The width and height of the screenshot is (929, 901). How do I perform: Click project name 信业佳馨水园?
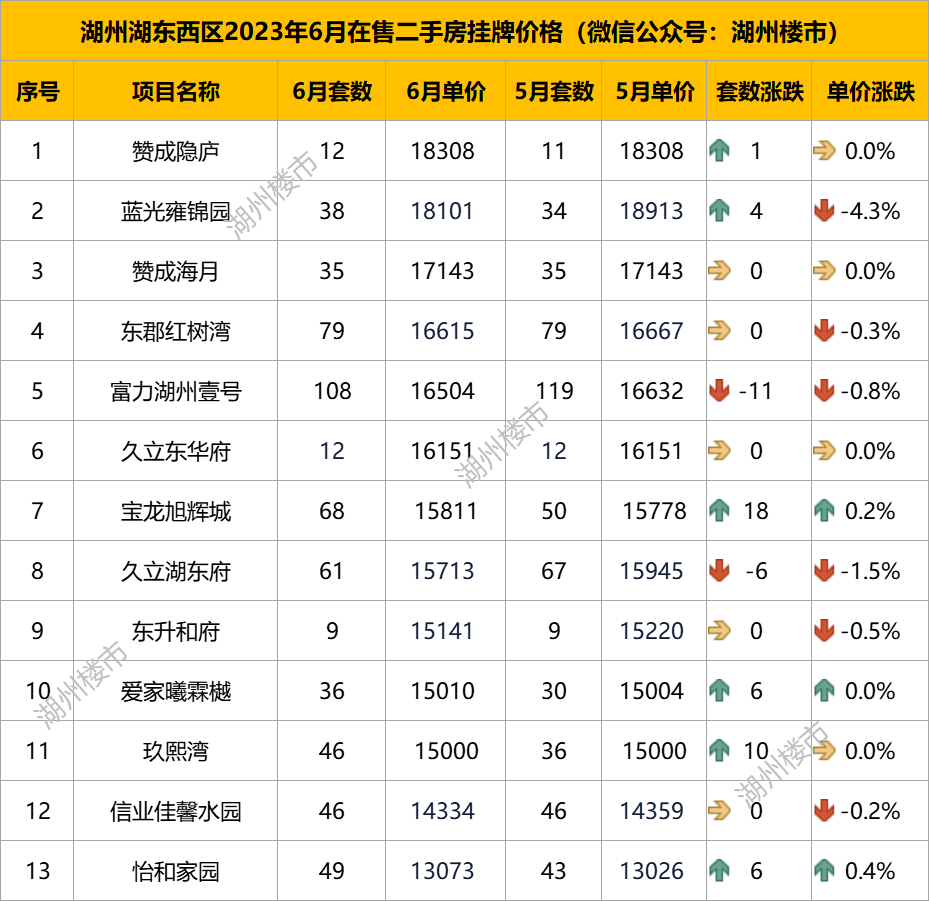[175, 812]
